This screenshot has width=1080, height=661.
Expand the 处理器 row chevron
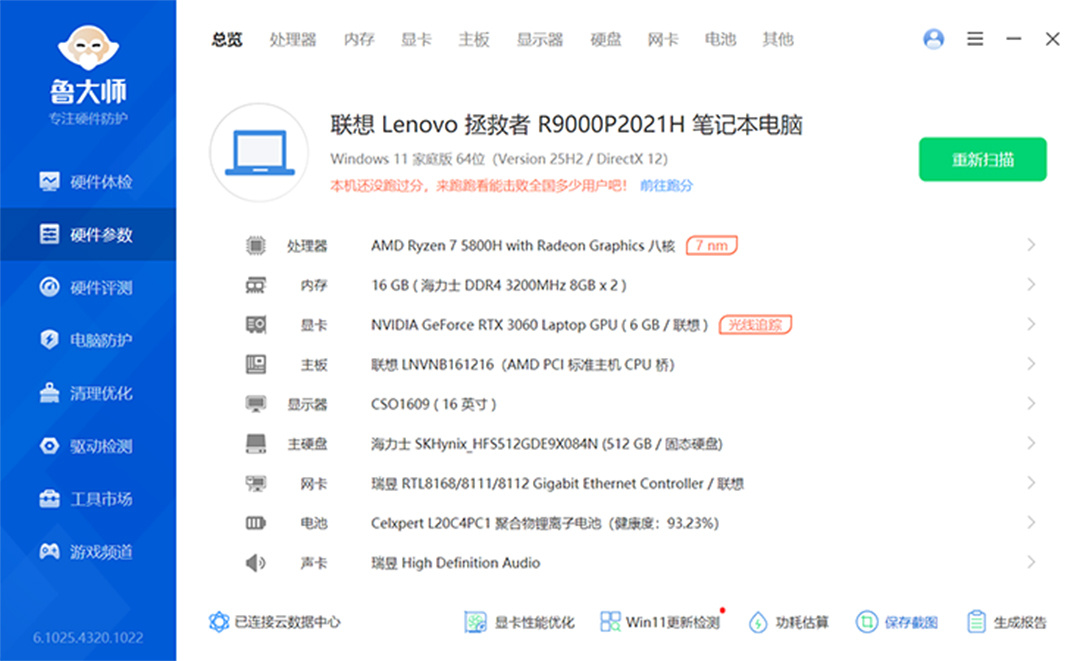[1030, 245]
